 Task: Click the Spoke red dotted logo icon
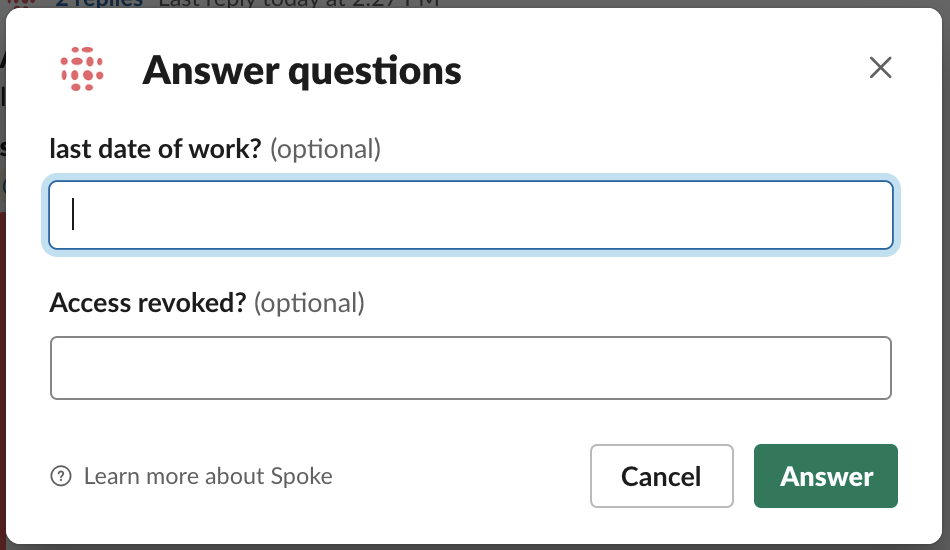82,69
